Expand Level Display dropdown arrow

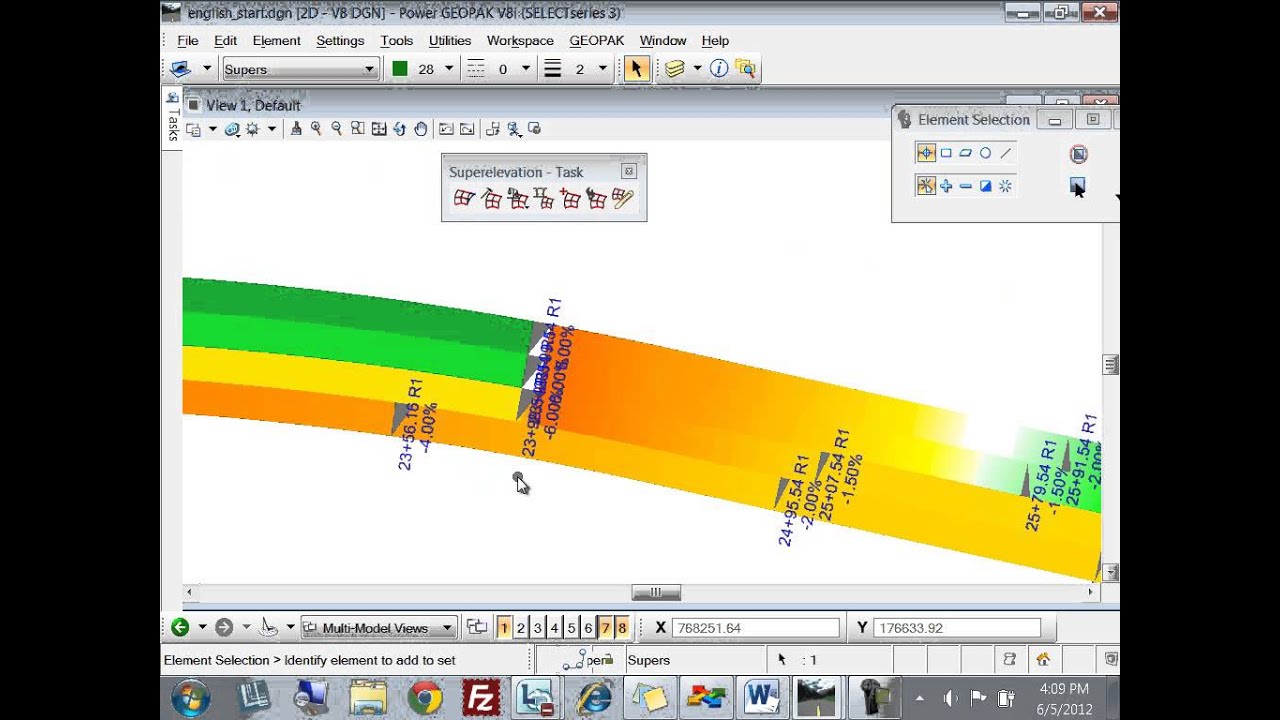(x=697, y=69)
